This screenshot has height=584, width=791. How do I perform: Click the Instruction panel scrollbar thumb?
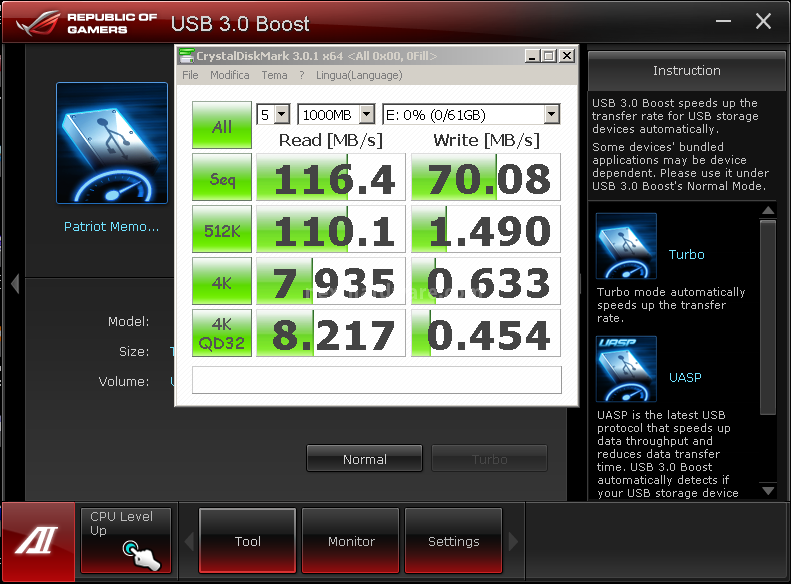pyautogui.click(x=768, y=317)
